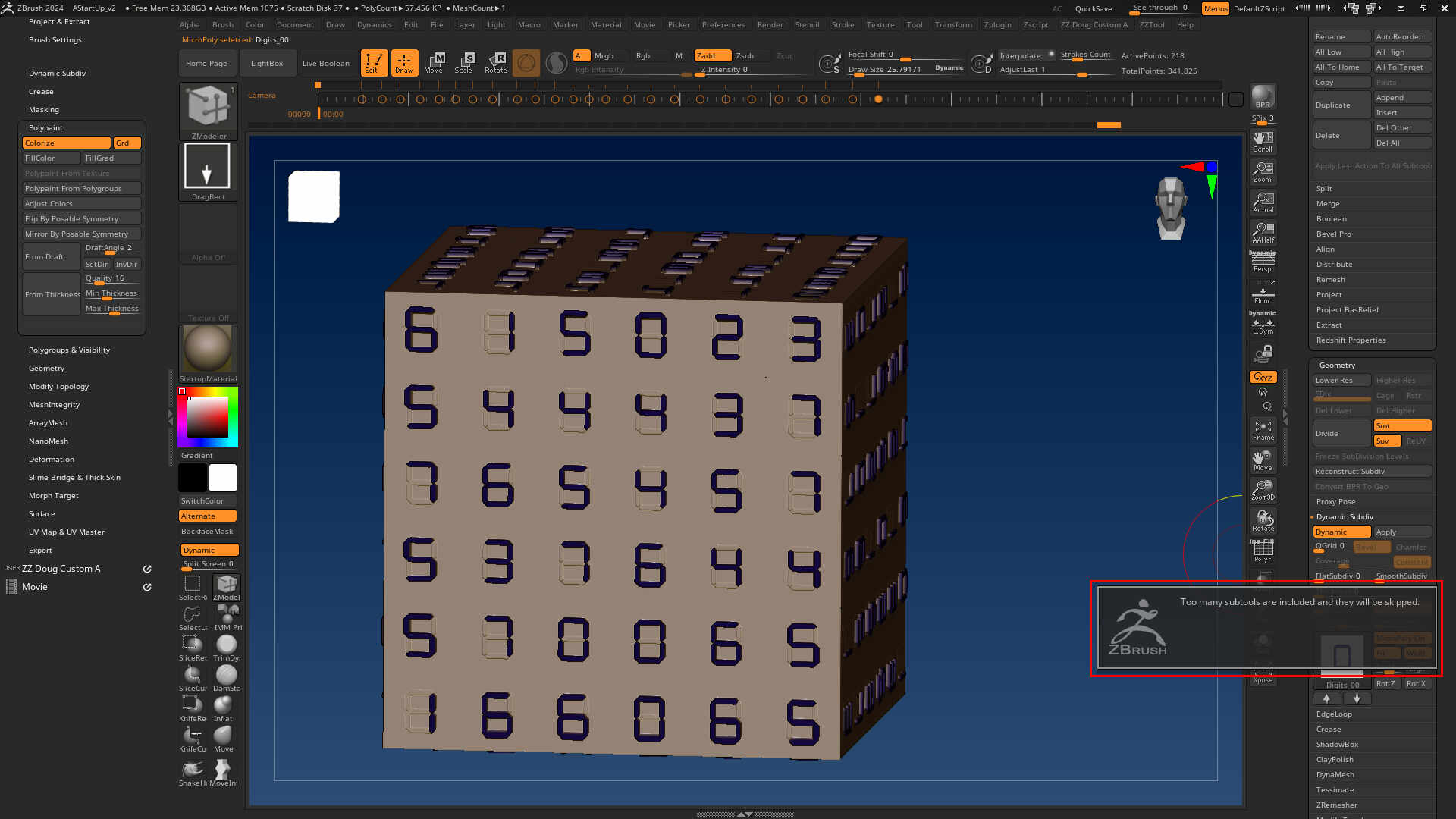This screenshot has width=1456, height=819.
Task: Click the Zoom3D icon
Action: 1263,490
